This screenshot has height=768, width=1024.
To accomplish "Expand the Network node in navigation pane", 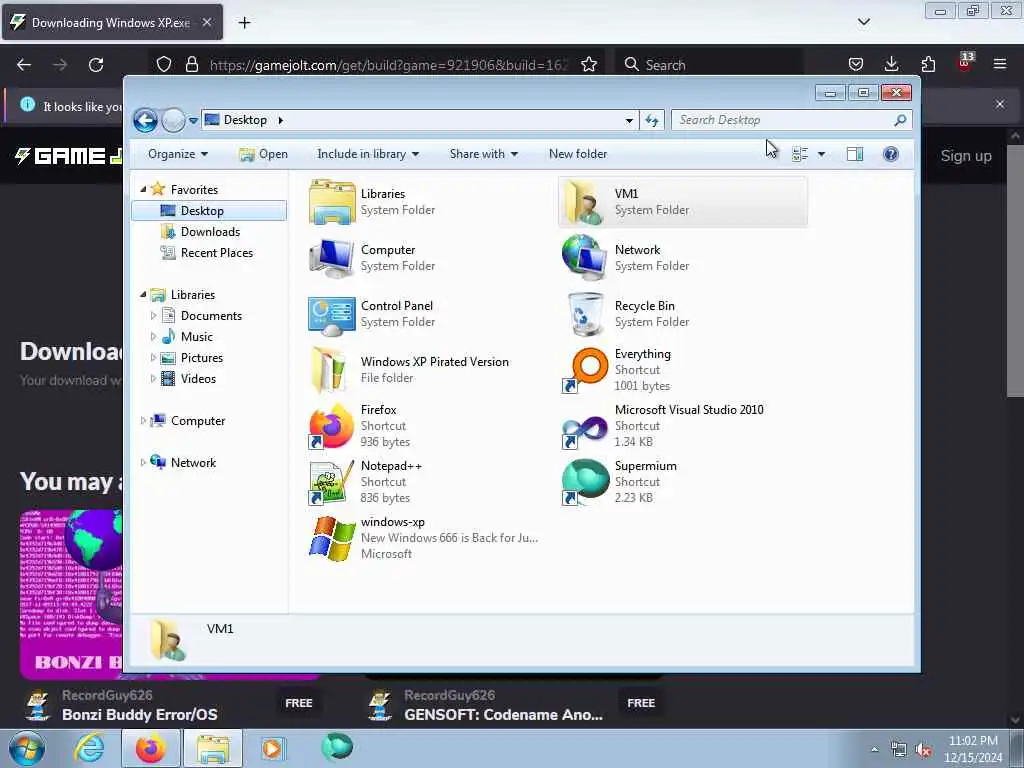I will click(x=143, y=462).
